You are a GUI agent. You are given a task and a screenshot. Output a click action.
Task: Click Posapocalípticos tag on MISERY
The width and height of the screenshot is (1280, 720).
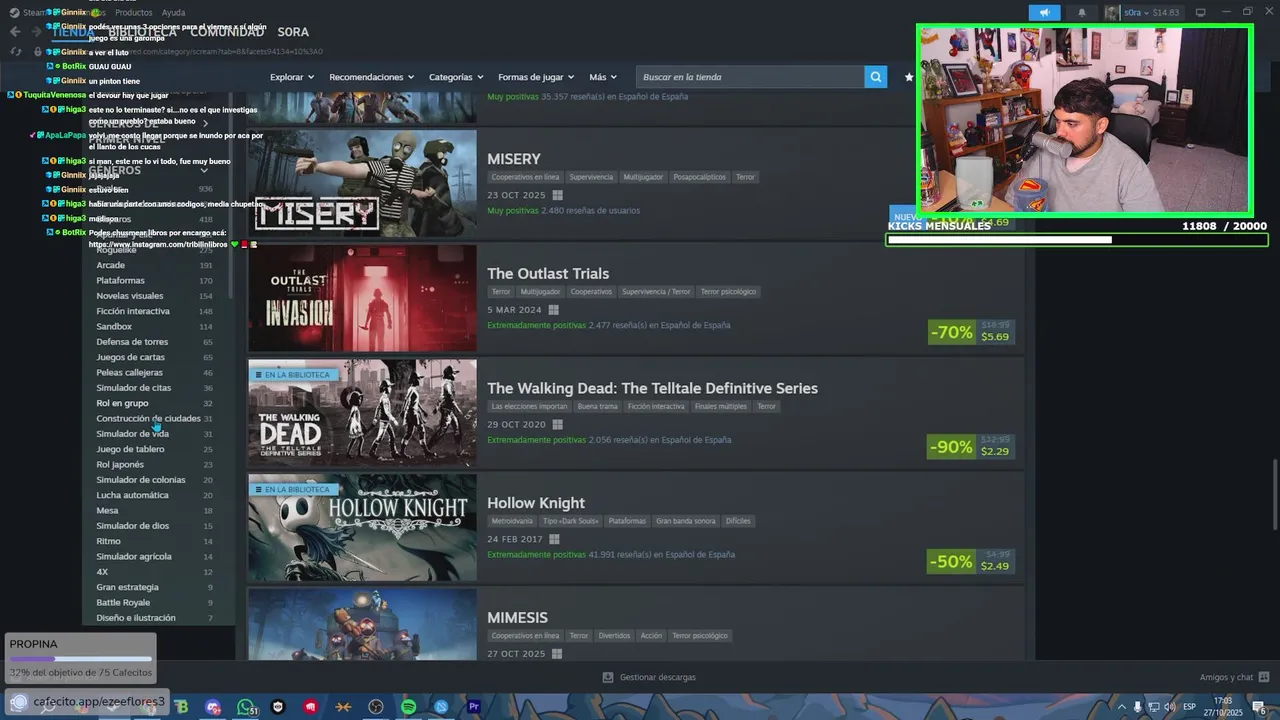[x=699, y=177]
